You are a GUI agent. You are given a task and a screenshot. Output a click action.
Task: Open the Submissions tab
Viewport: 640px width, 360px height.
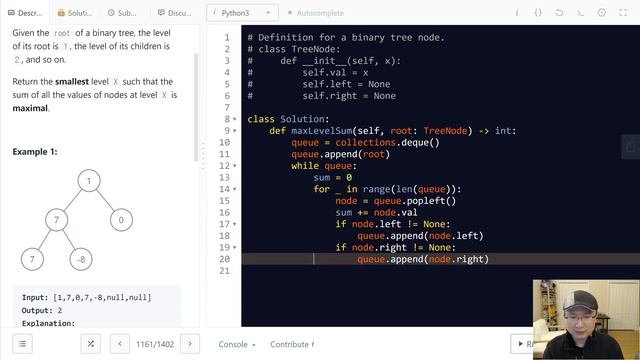tap(122, 13)
